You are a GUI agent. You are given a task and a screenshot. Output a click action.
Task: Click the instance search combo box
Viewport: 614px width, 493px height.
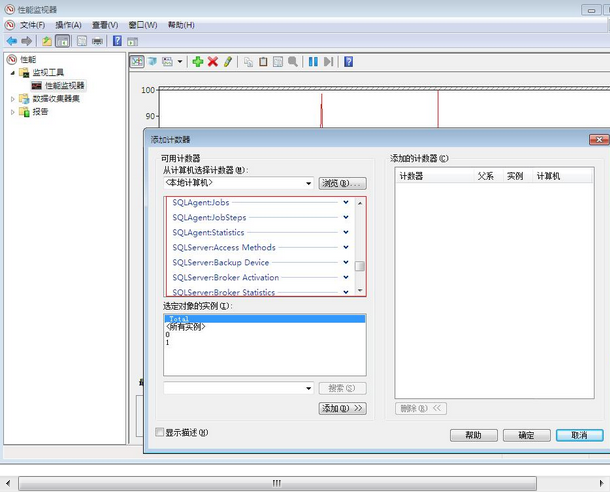pyautogui.click(x=238, y=388)
